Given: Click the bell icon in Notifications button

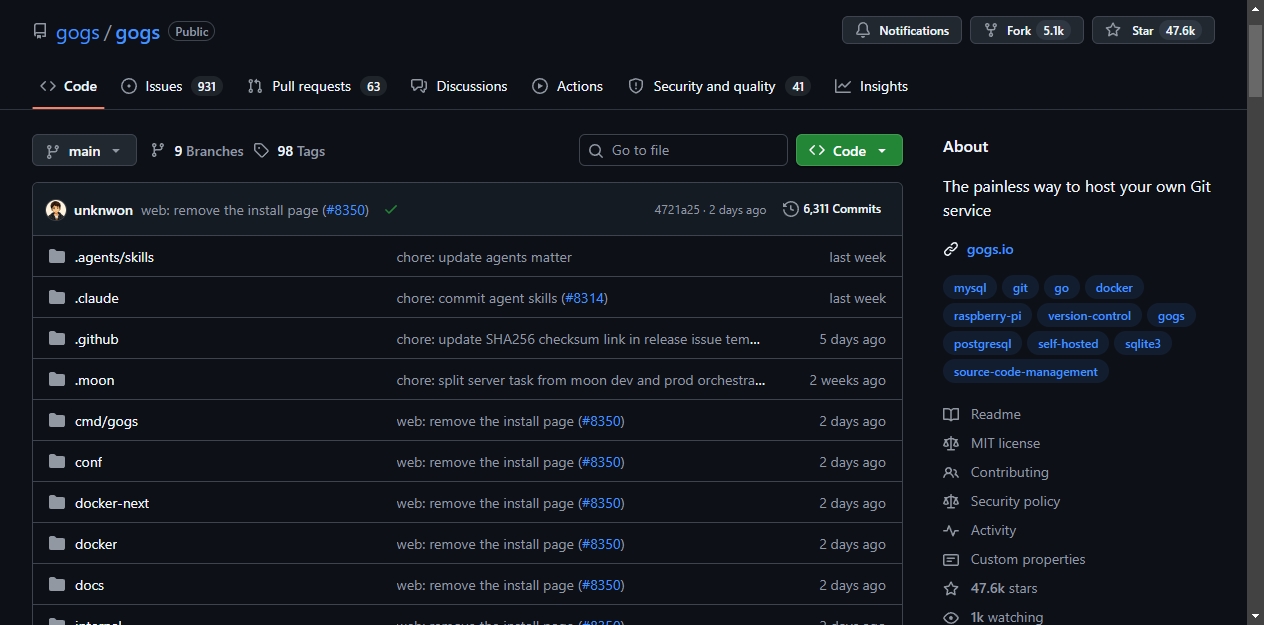Looking at the screenshot, I should click(x=863, y=31).
